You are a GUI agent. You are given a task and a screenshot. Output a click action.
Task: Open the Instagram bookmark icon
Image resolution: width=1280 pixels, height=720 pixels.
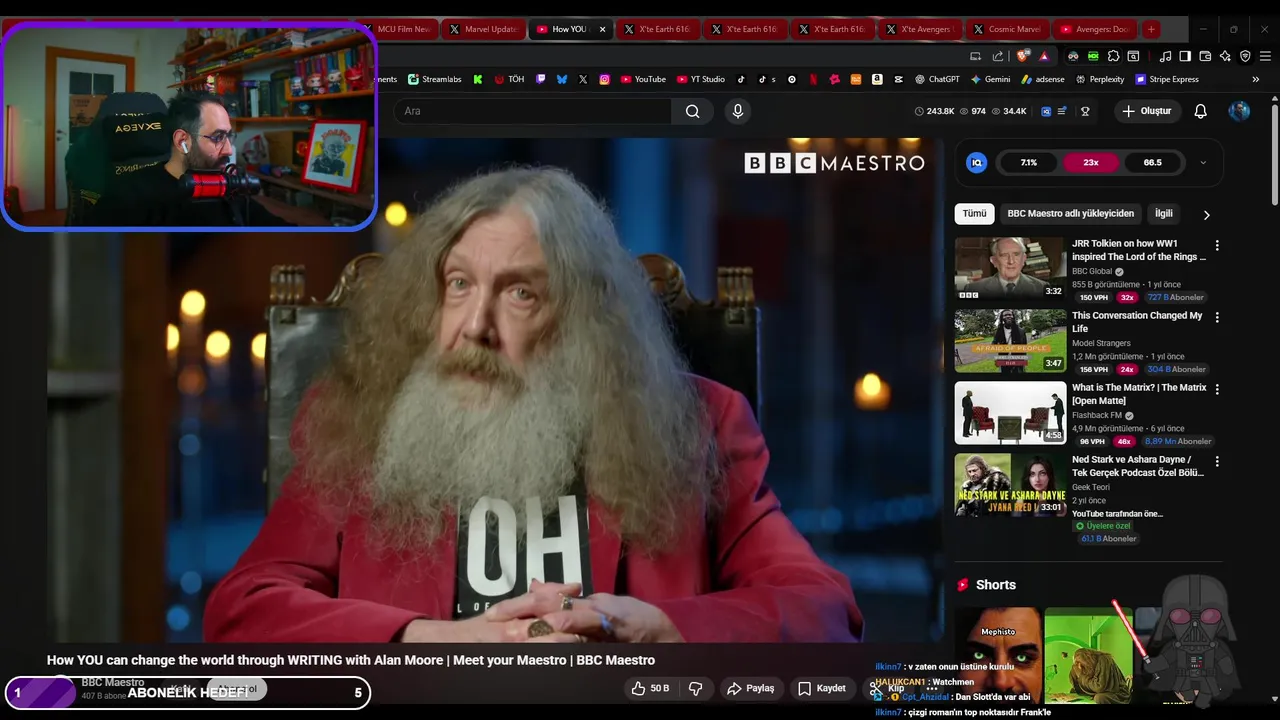point(604,79)
